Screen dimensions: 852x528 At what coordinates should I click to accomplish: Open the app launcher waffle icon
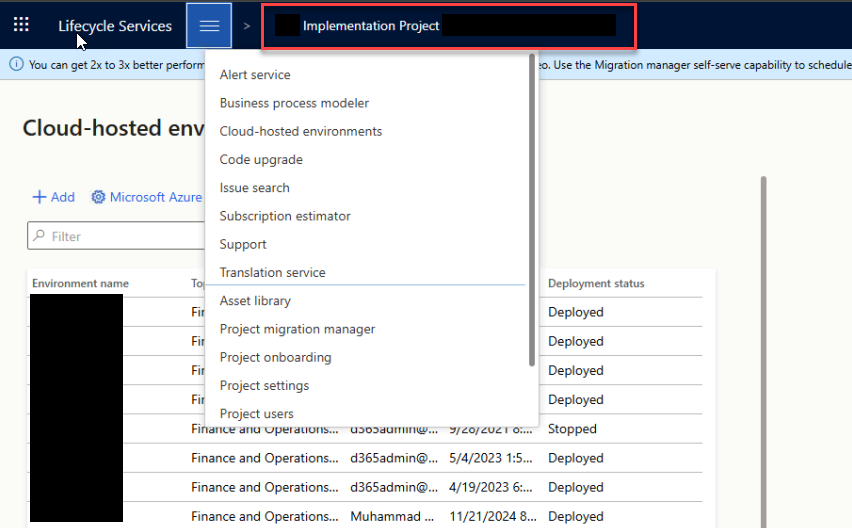coord(21,24)
